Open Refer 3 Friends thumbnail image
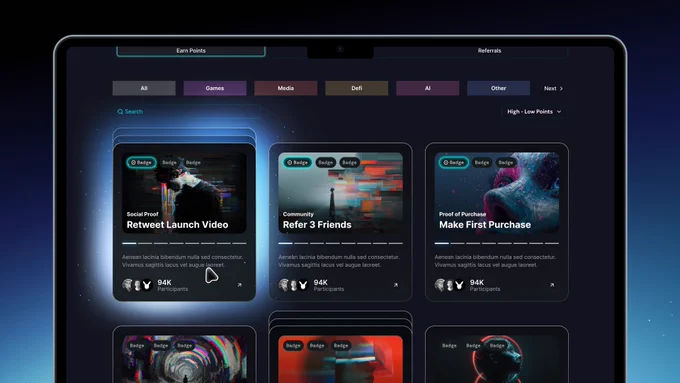 (340, 193)
